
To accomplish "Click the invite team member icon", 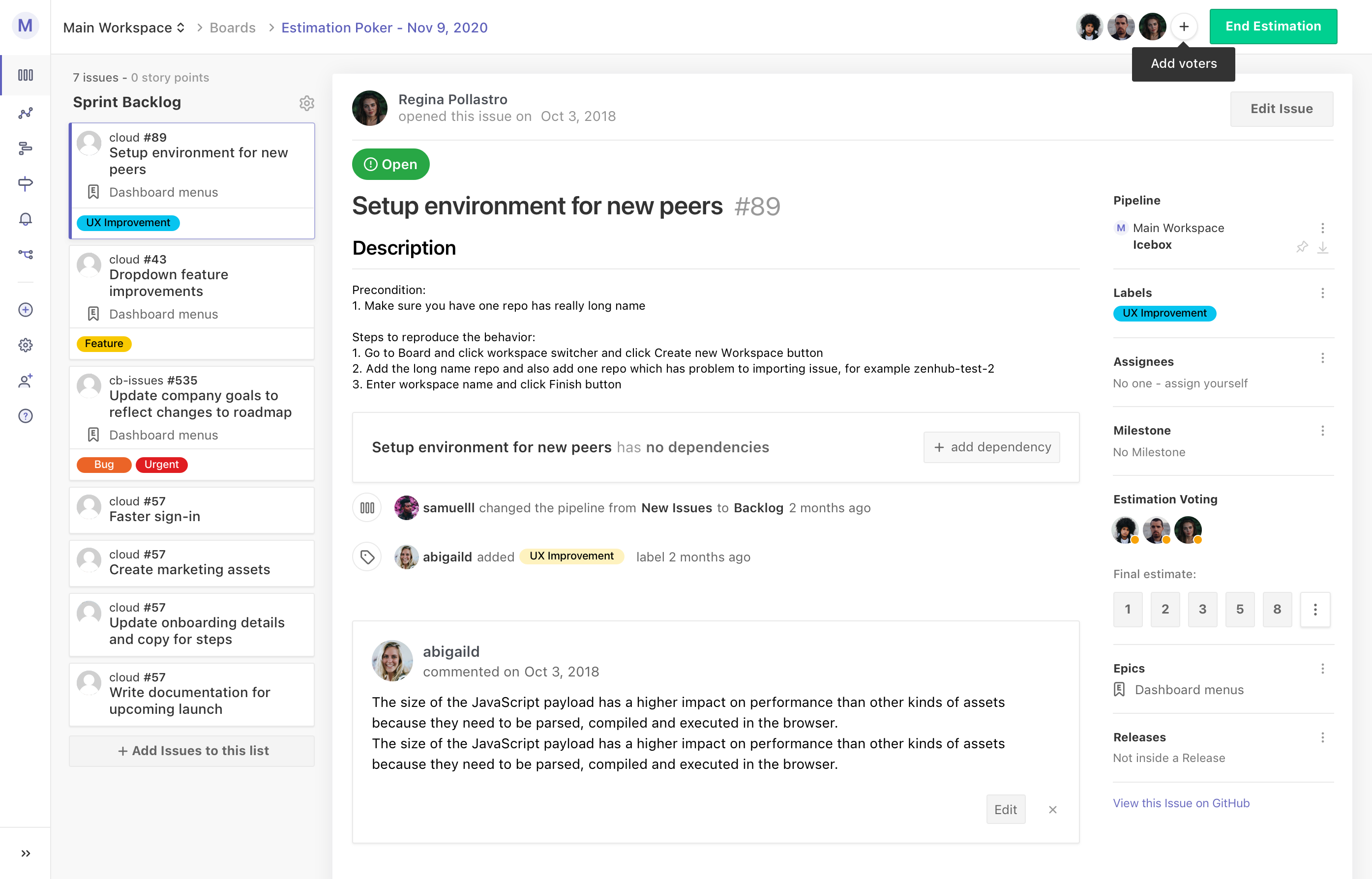I will (x=25, y=381).
